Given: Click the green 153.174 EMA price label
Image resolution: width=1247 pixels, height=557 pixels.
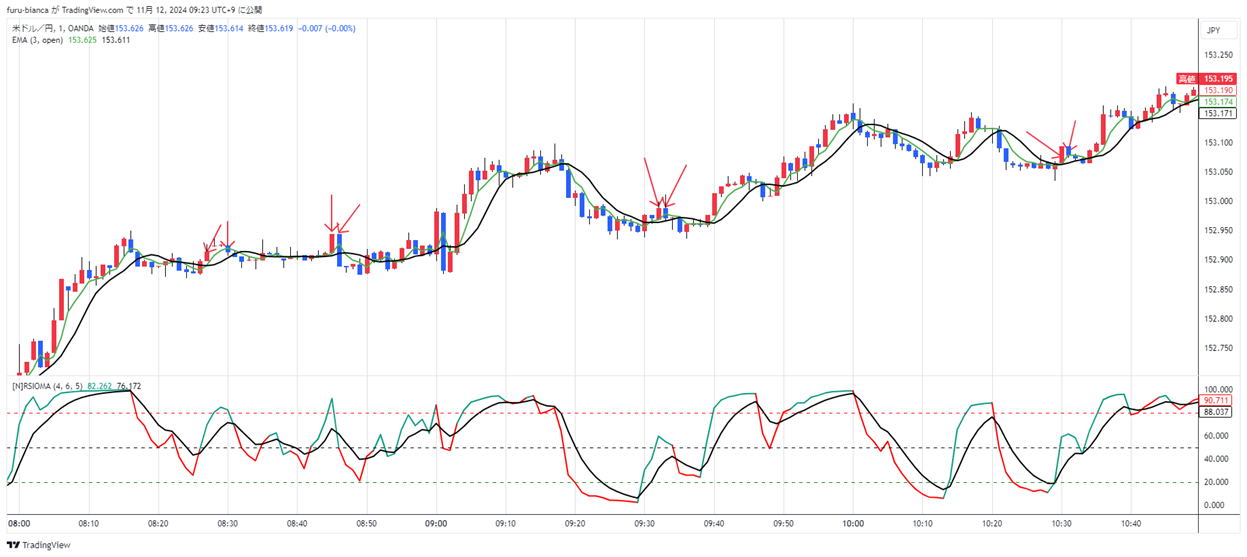Looking at the screenshot, I should click(x=1217, y=102).
